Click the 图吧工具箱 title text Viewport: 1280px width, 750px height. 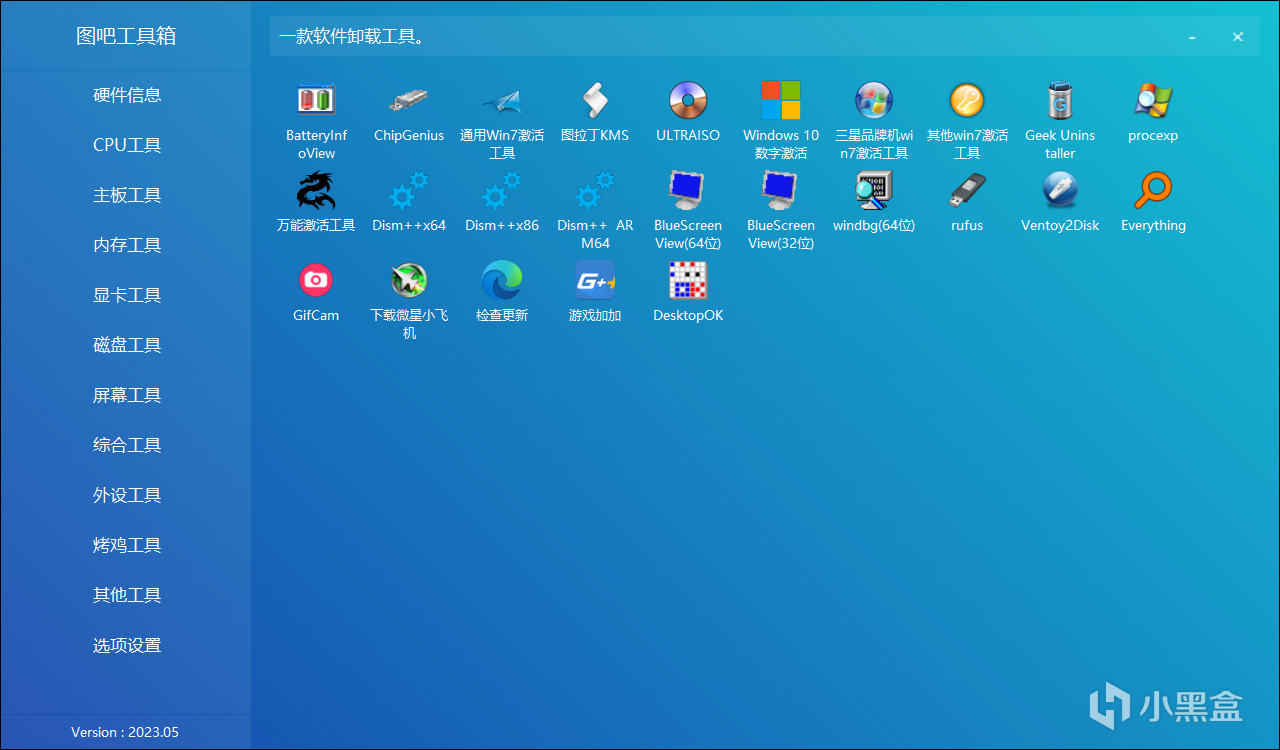[x=126, y=36]
